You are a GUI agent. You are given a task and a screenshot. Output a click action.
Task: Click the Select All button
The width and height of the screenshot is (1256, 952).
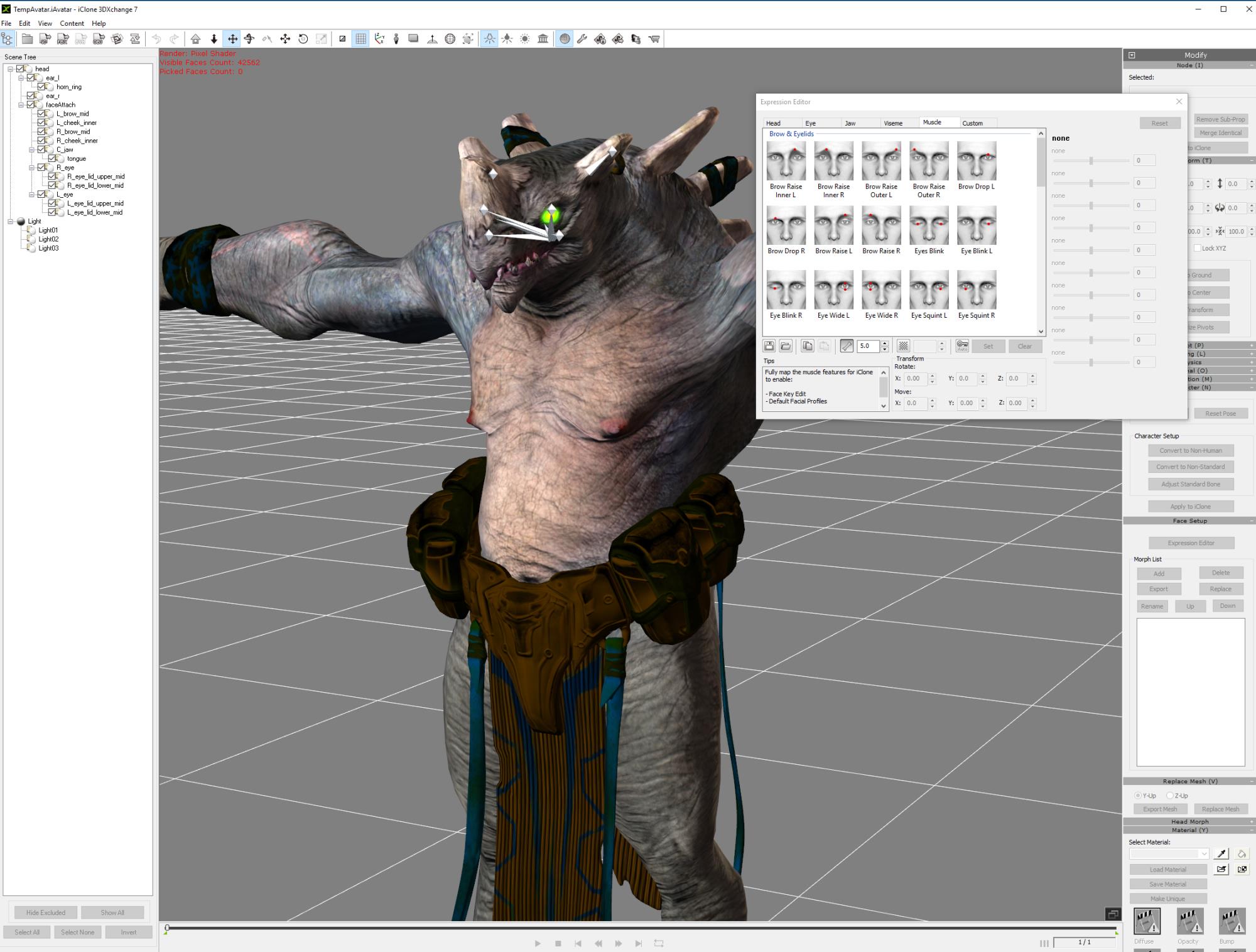coord(27,932)
